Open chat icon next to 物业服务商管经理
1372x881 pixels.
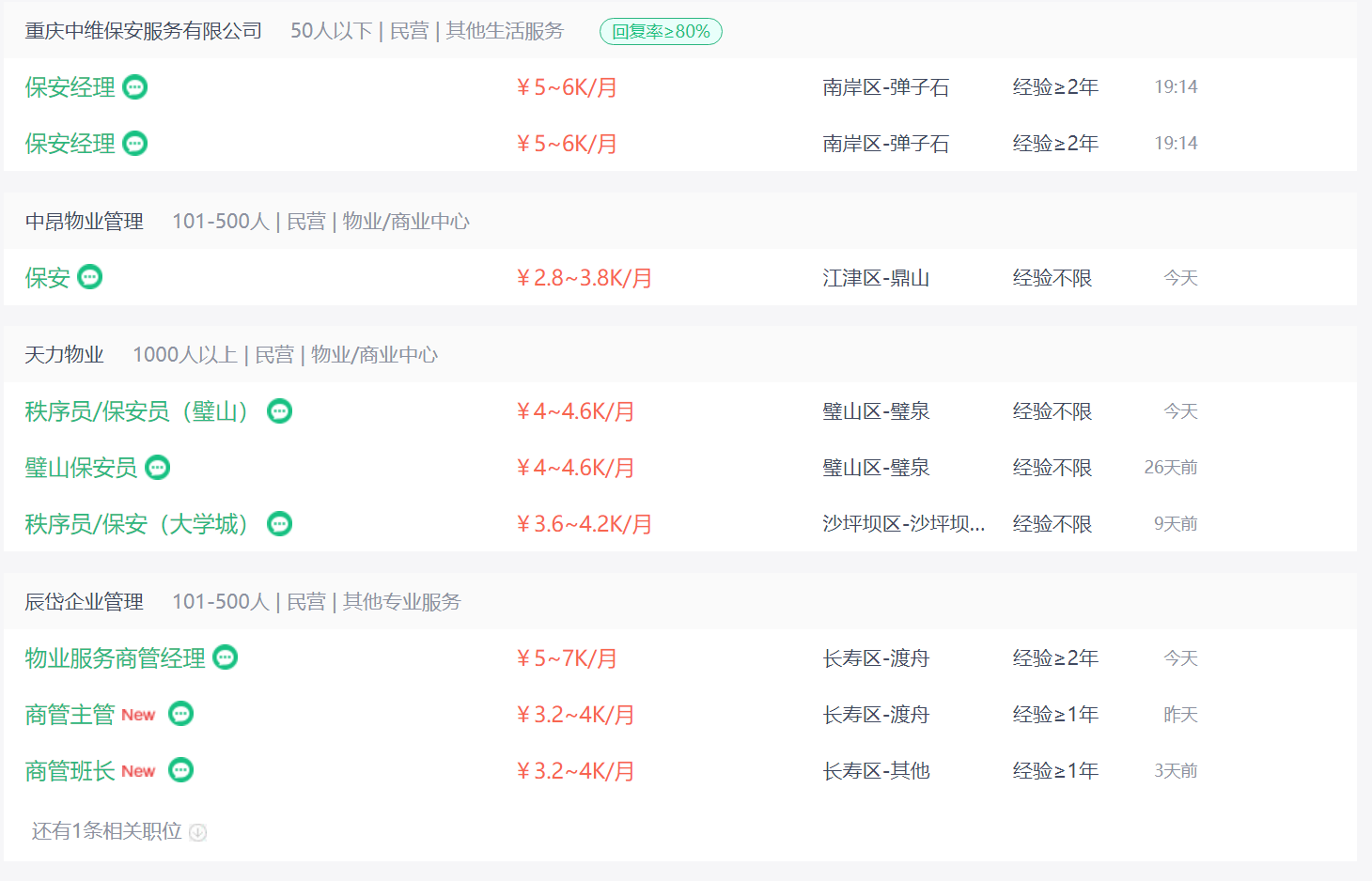[x=226, y=657]
